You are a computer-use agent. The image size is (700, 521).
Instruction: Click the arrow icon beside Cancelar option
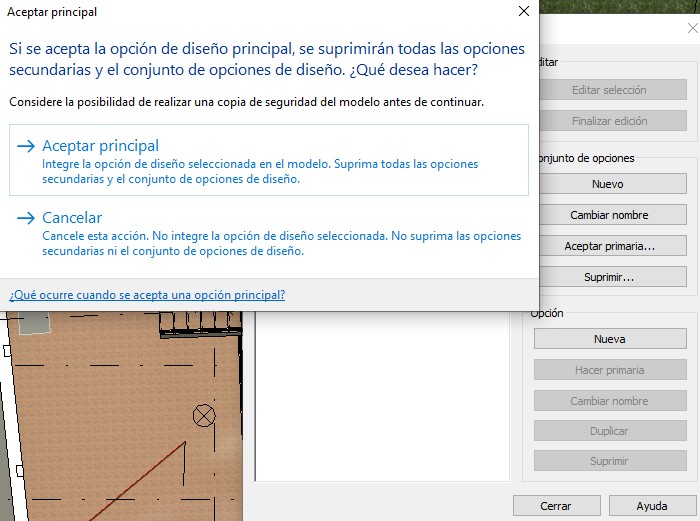[26, 218]
